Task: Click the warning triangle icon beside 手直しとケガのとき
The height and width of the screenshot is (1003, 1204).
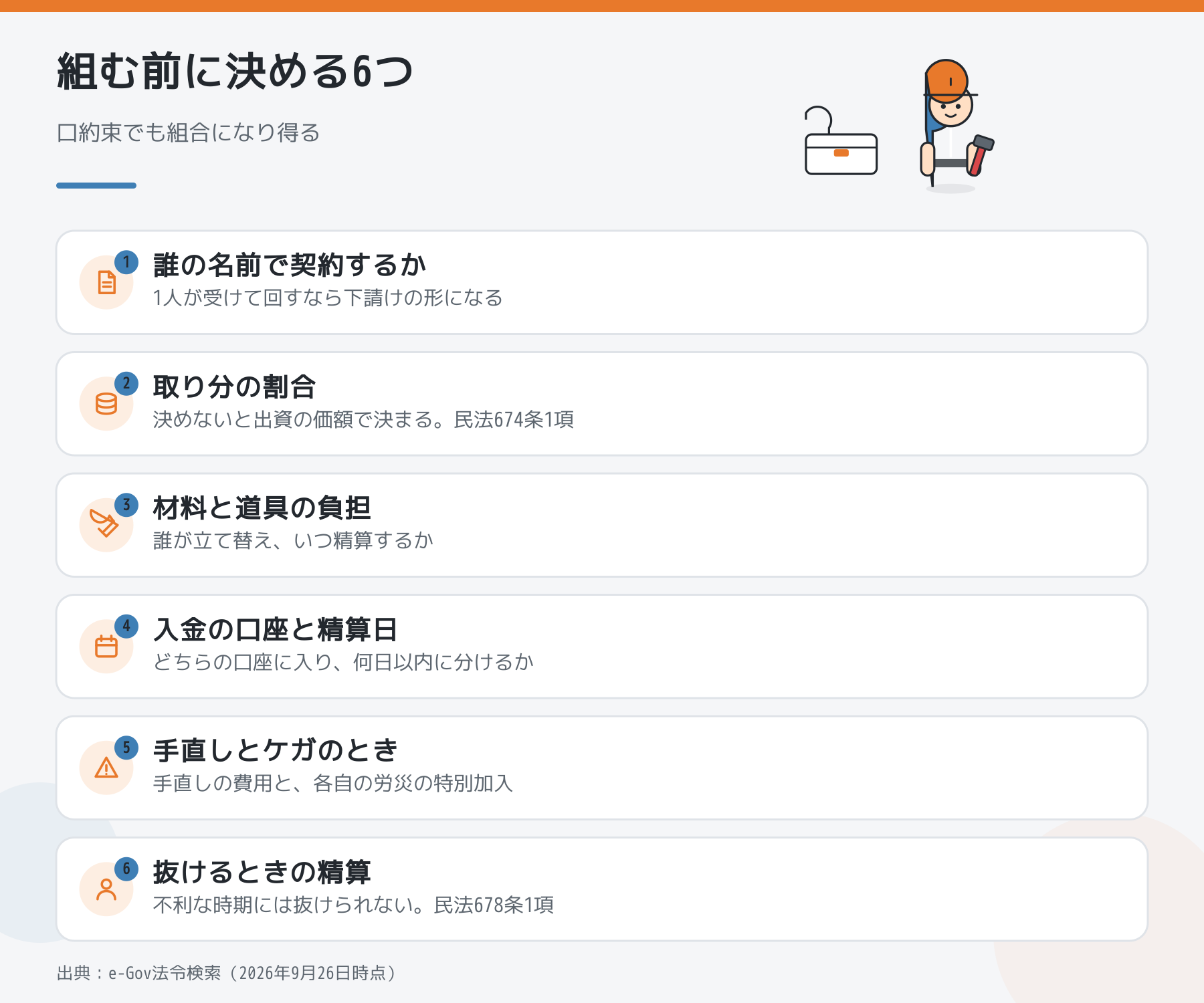Action: pos(106,768)
